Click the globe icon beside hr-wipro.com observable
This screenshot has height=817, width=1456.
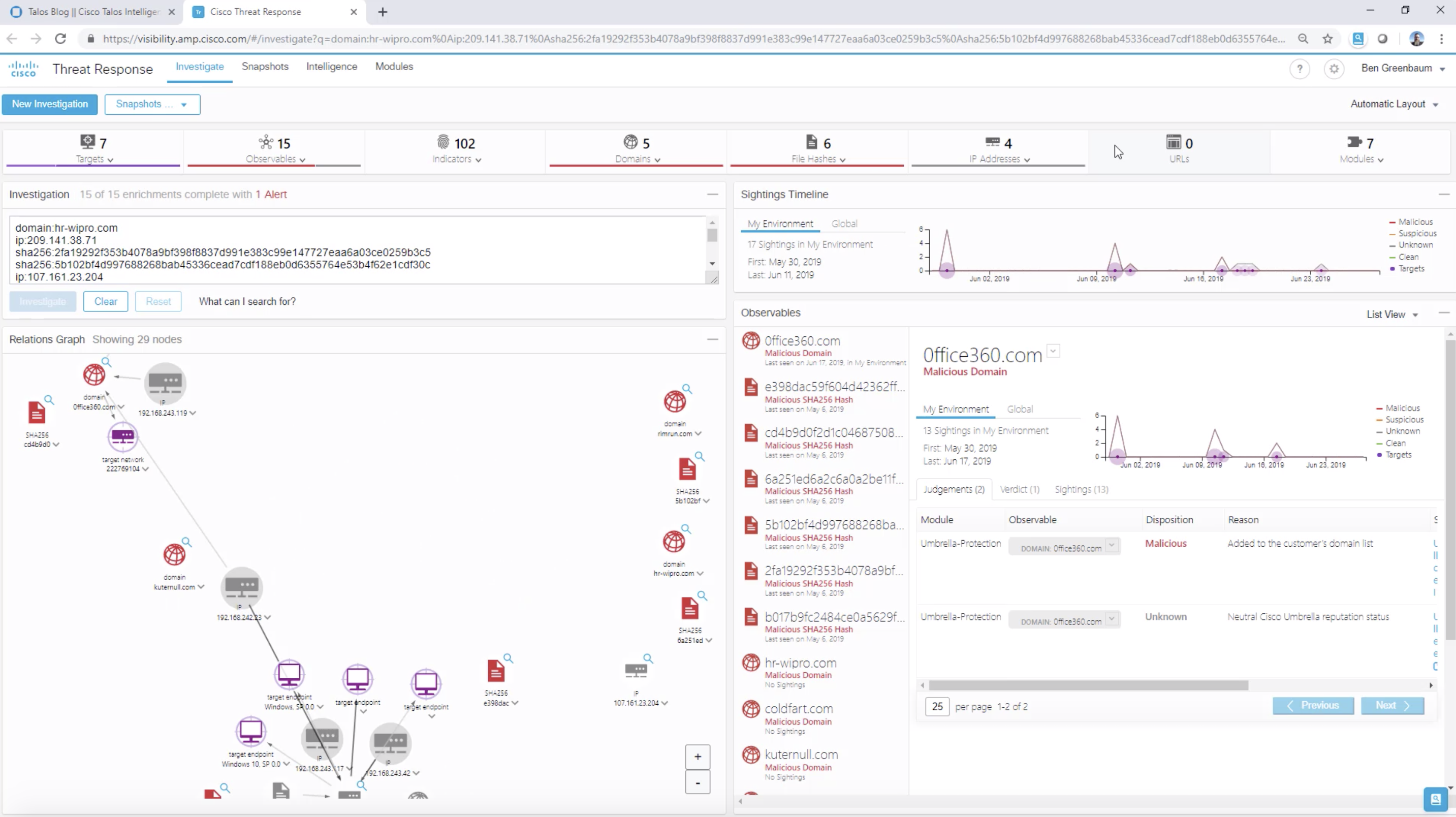click(x=751, y=663)
